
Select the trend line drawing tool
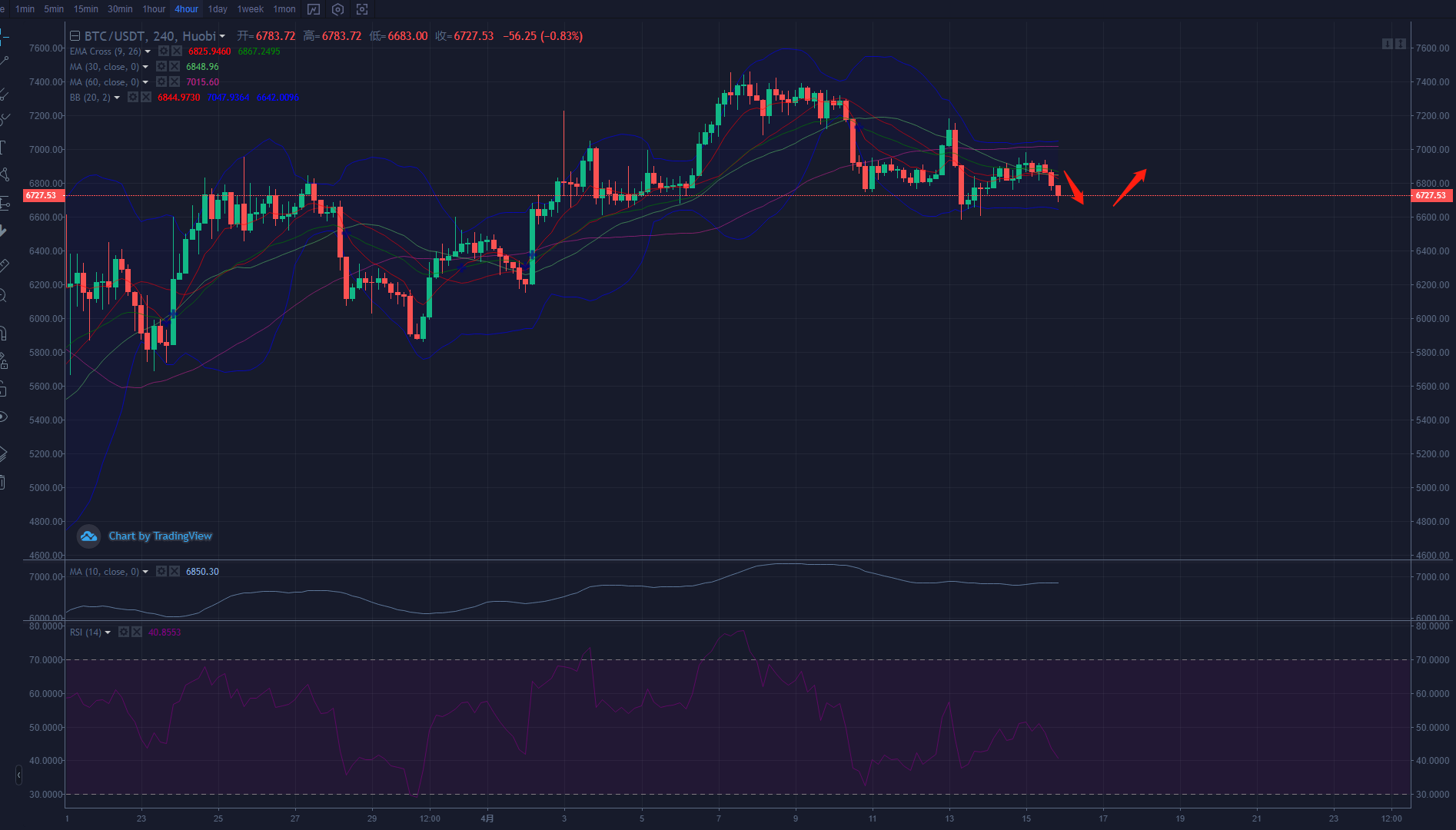pos(4,61)
